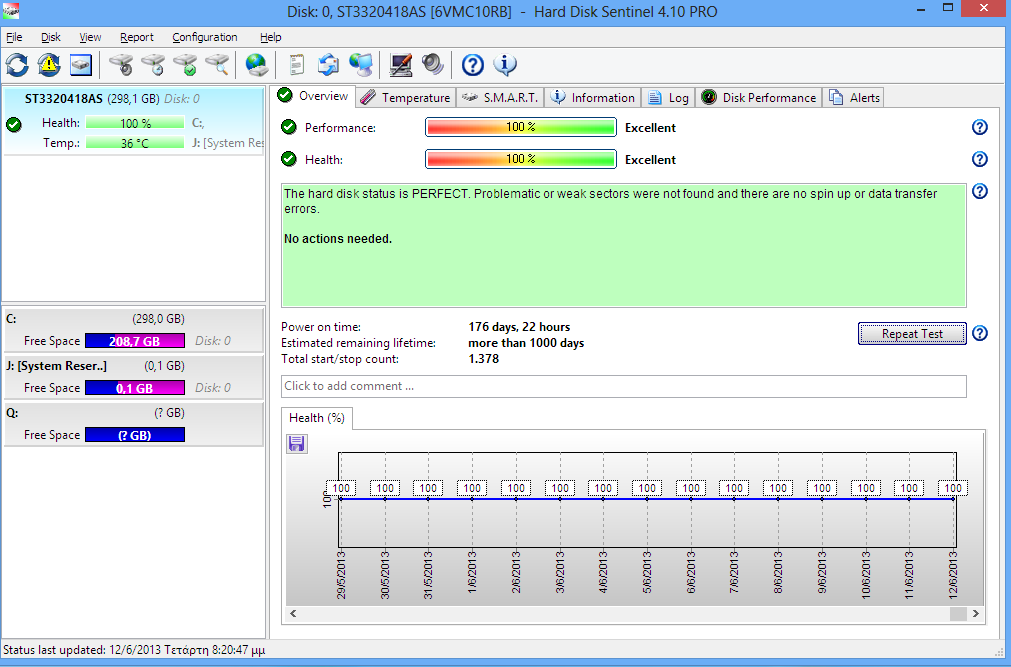This screenshot has height=667, width=1011.
Task: Switch to the Information tab
Action: click(x=593, y=97)
